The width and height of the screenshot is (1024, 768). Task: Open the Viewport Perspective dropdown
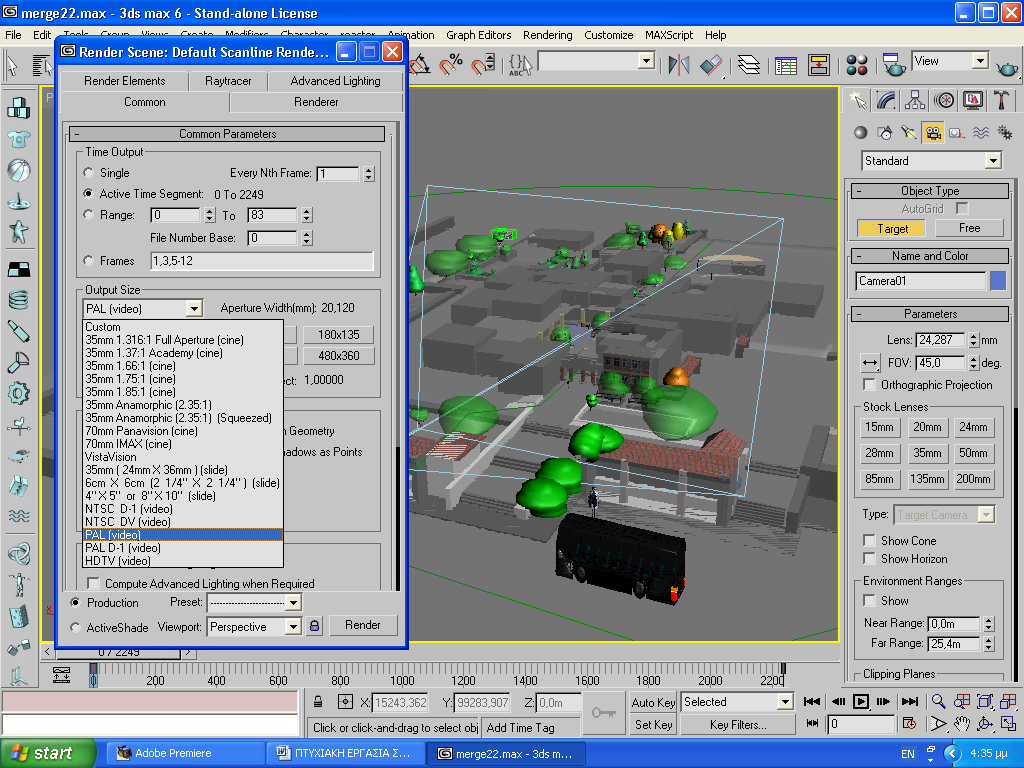pyautogui.click(x=254, y=627)
